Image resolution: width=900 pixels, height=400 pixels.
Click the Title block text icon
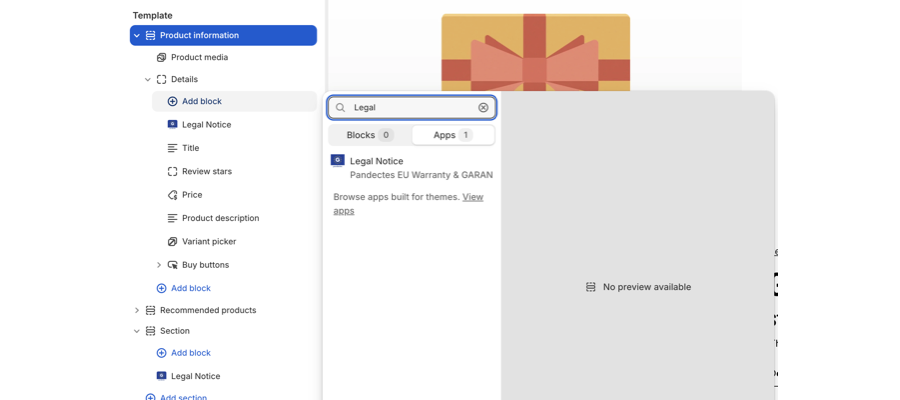pos(172,148)
